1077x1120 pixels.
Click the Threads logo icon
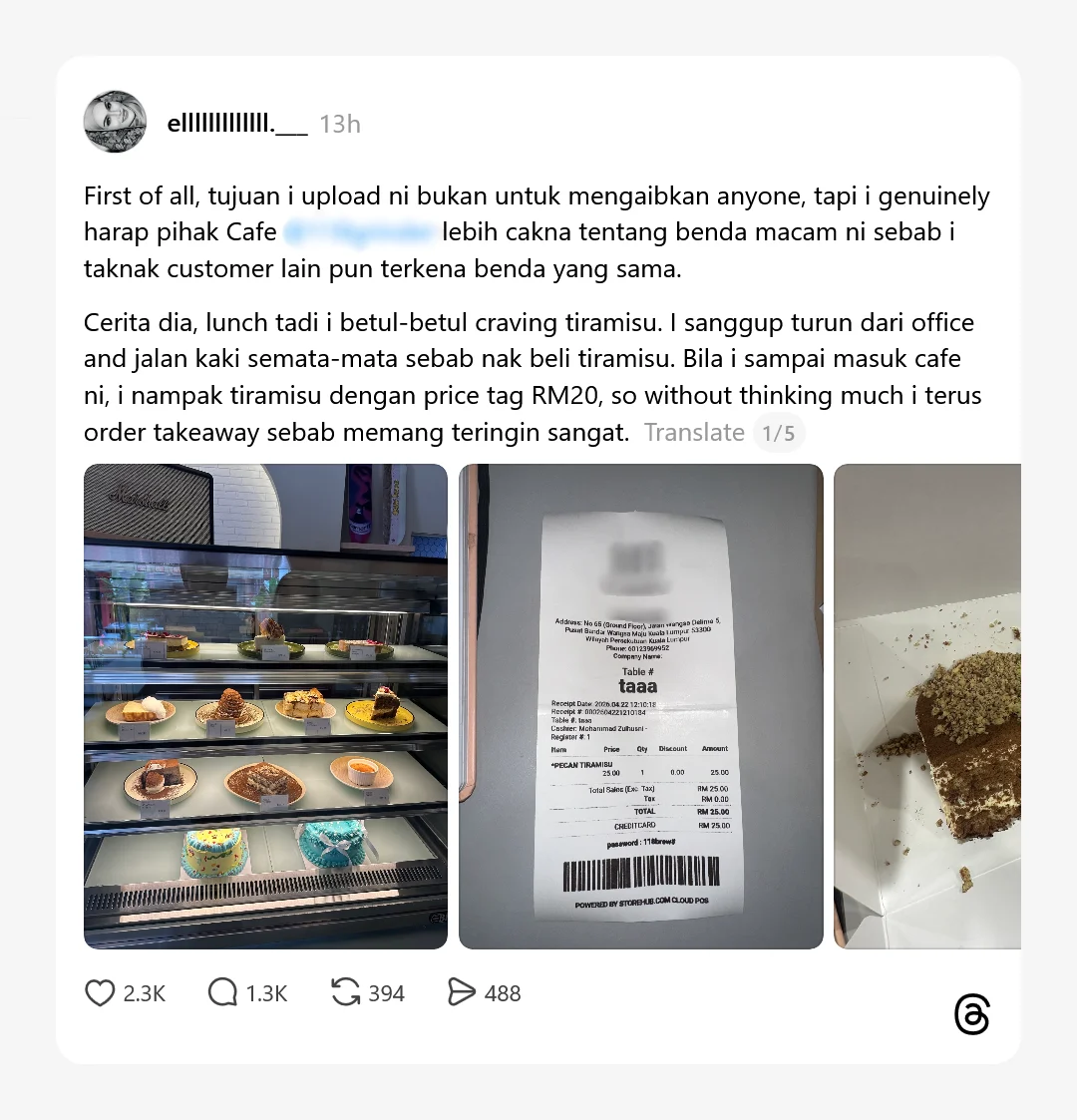click(x=972, y=1013)
